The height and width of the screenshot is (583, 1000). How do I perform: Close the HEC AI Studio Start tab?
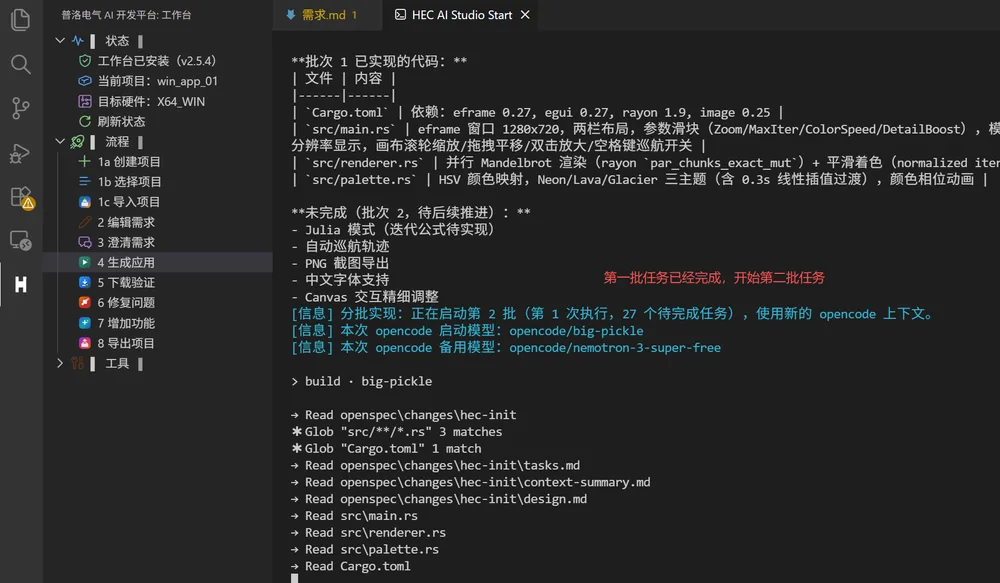click(x=525, y=15)
